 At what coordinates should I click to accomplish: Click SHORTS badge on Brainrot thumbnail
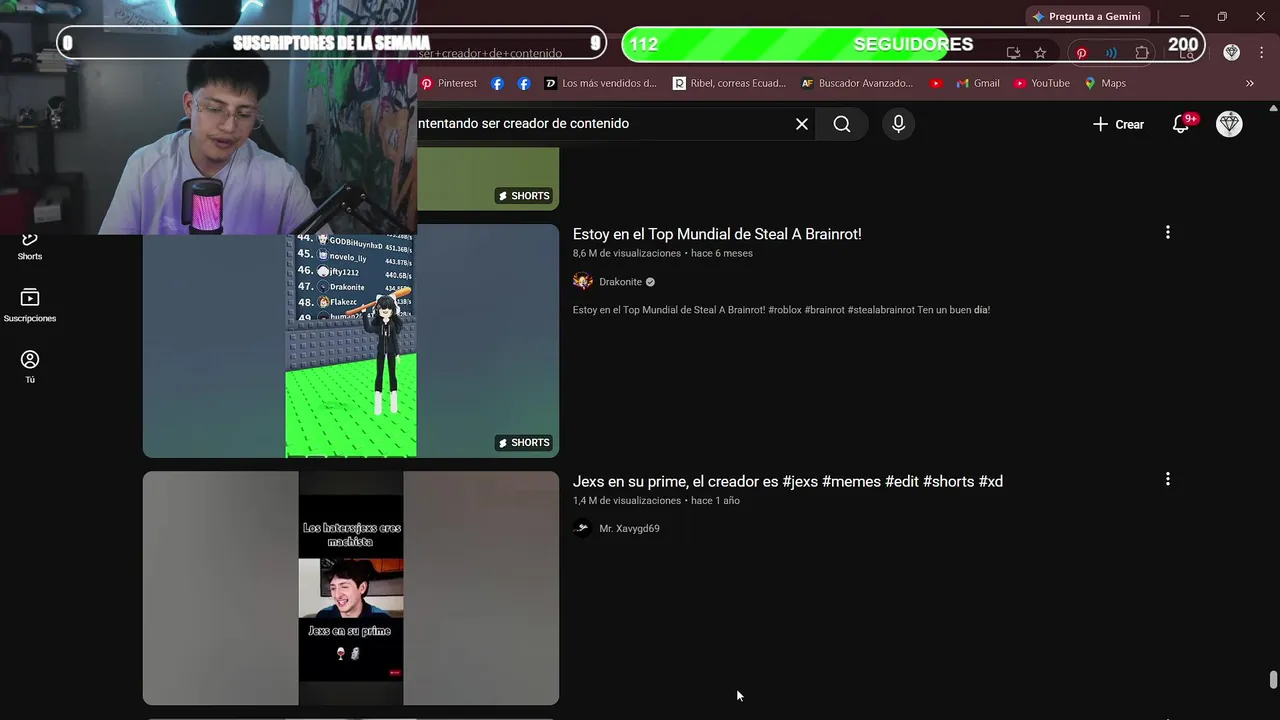(x=524, y=442)
